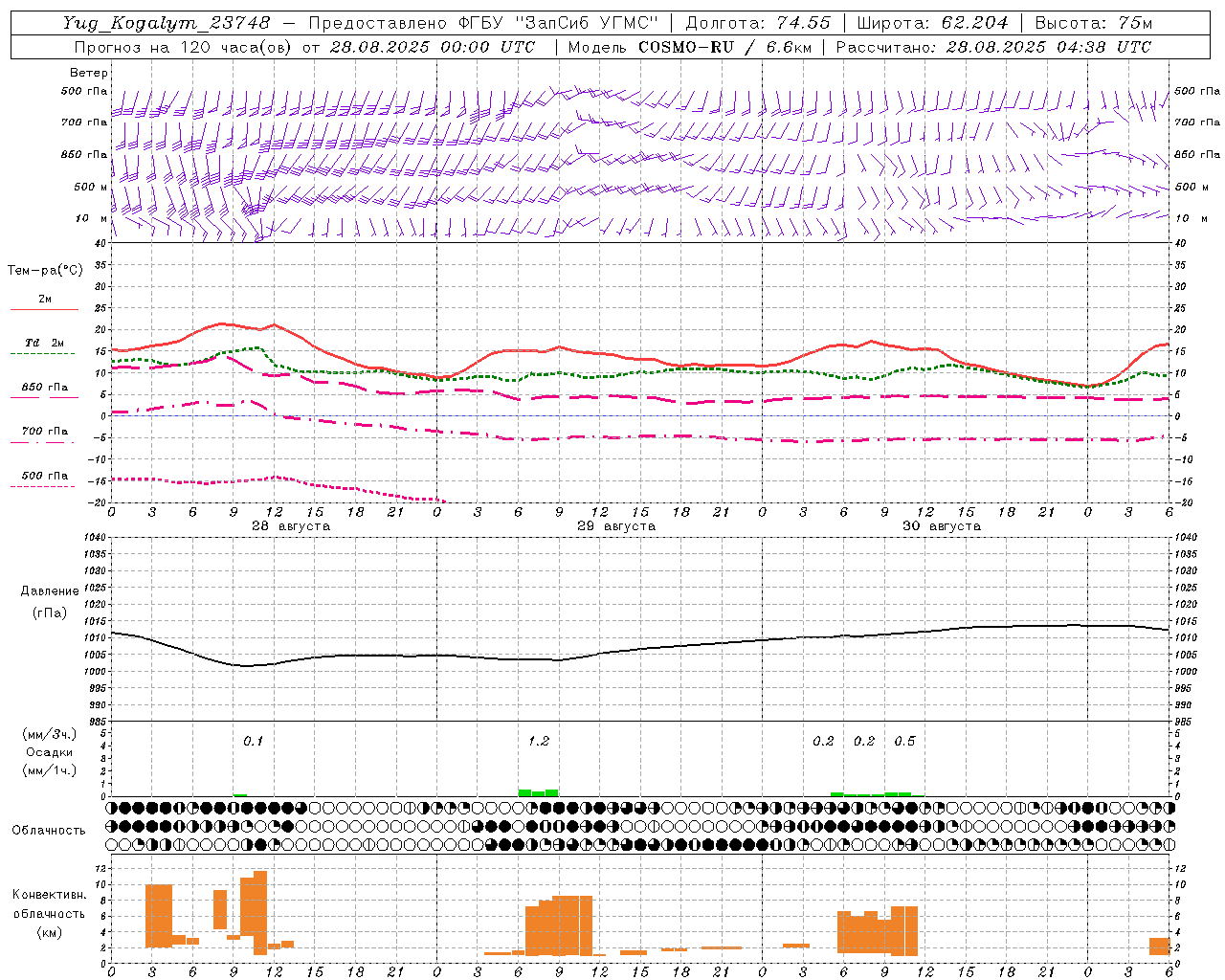Click the Модель COSMO-RU / 6.6км label
The width and height of the screenshot is (1225, 980).
pos(689,47)
